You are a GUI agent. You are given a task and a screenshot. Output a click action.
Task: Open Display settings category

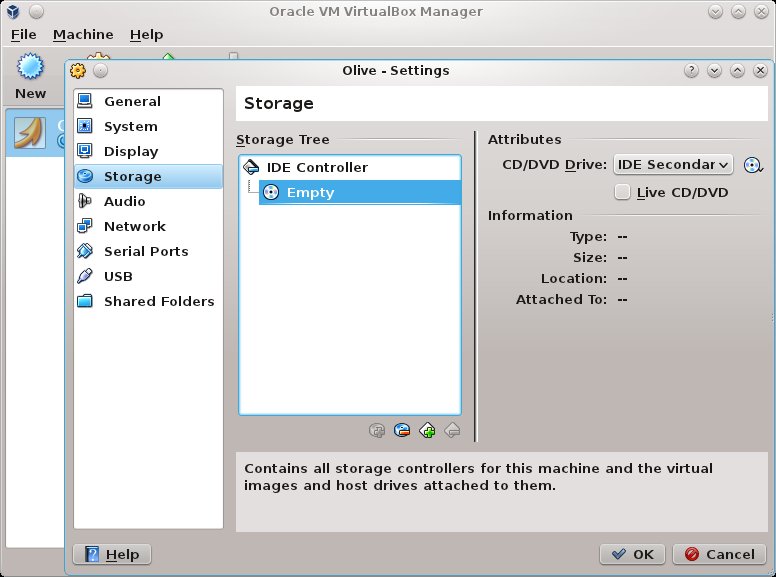point(148,151)
